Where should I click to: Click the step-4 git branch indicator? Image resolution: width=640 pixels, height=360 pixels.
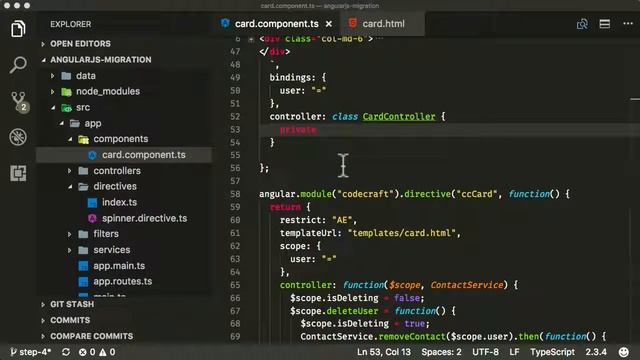(x=31, y=352)
